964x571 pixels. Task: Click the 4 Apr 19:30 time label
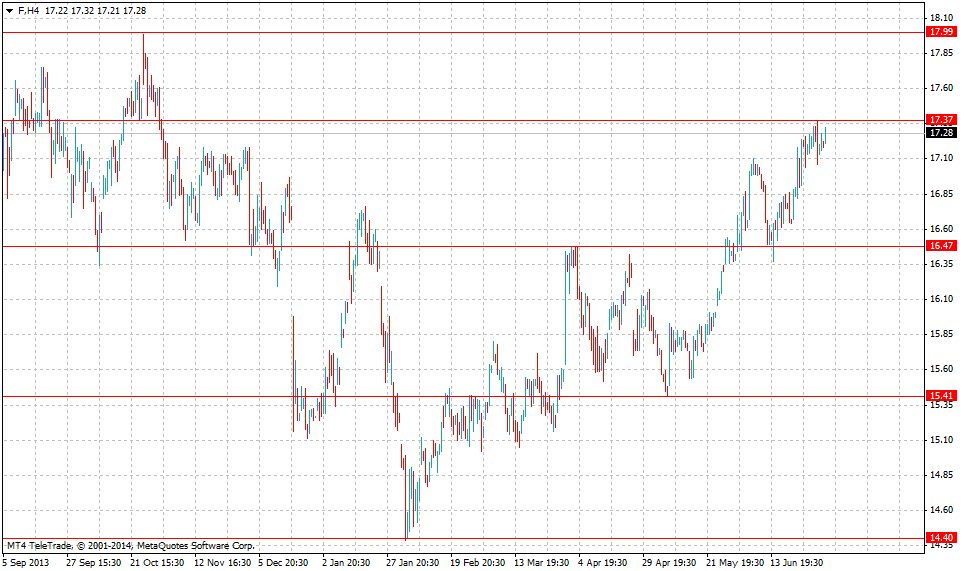click(x=602, y=562)
